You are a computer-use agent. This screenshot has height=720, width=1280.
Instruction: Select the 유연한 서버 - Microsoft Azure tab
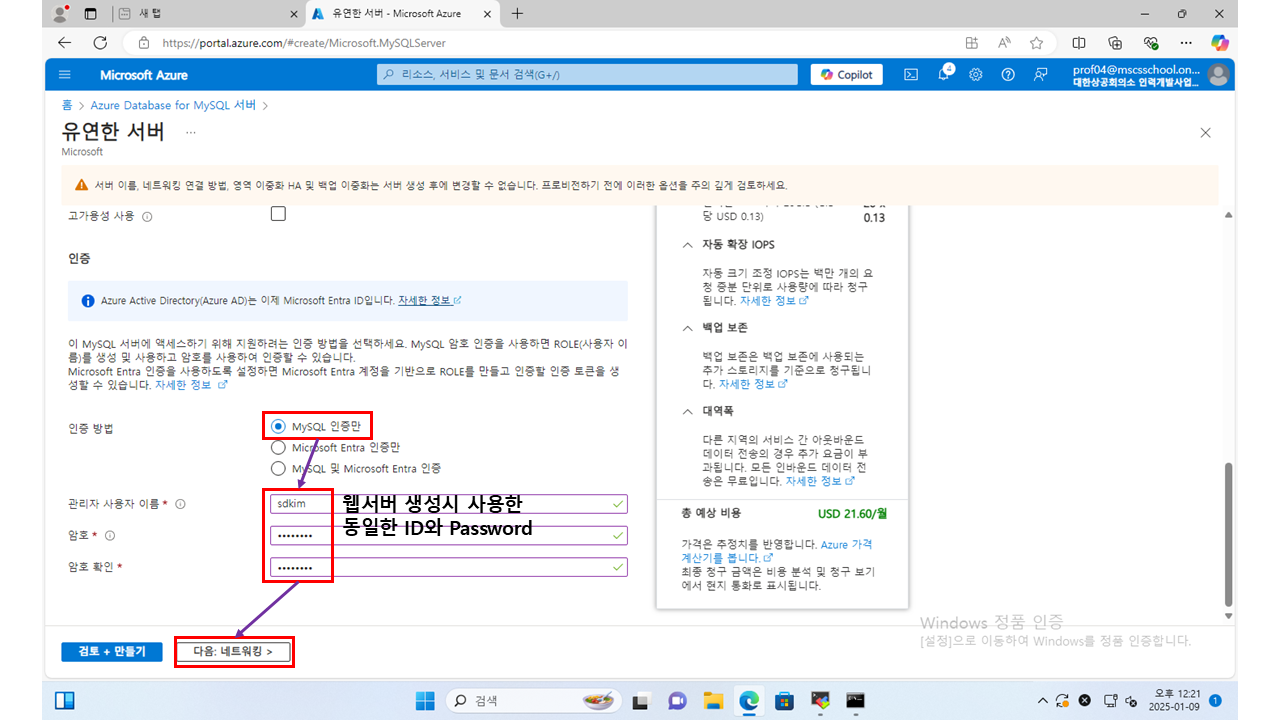click(402, 14)
